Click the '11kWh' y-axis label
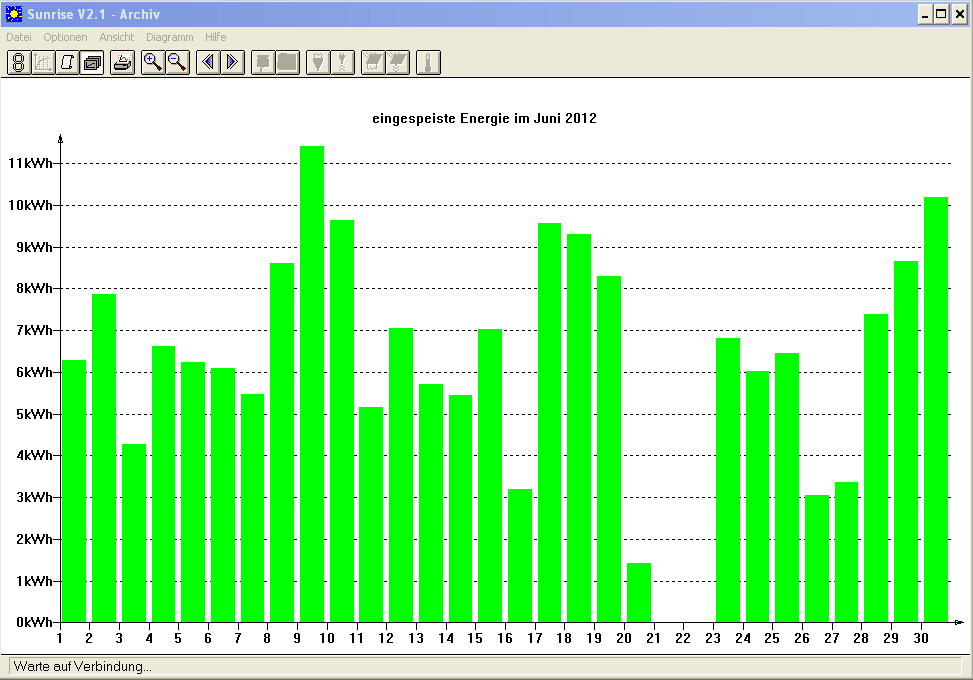Screen dimensions: 973x680 [x=30, y=163]
